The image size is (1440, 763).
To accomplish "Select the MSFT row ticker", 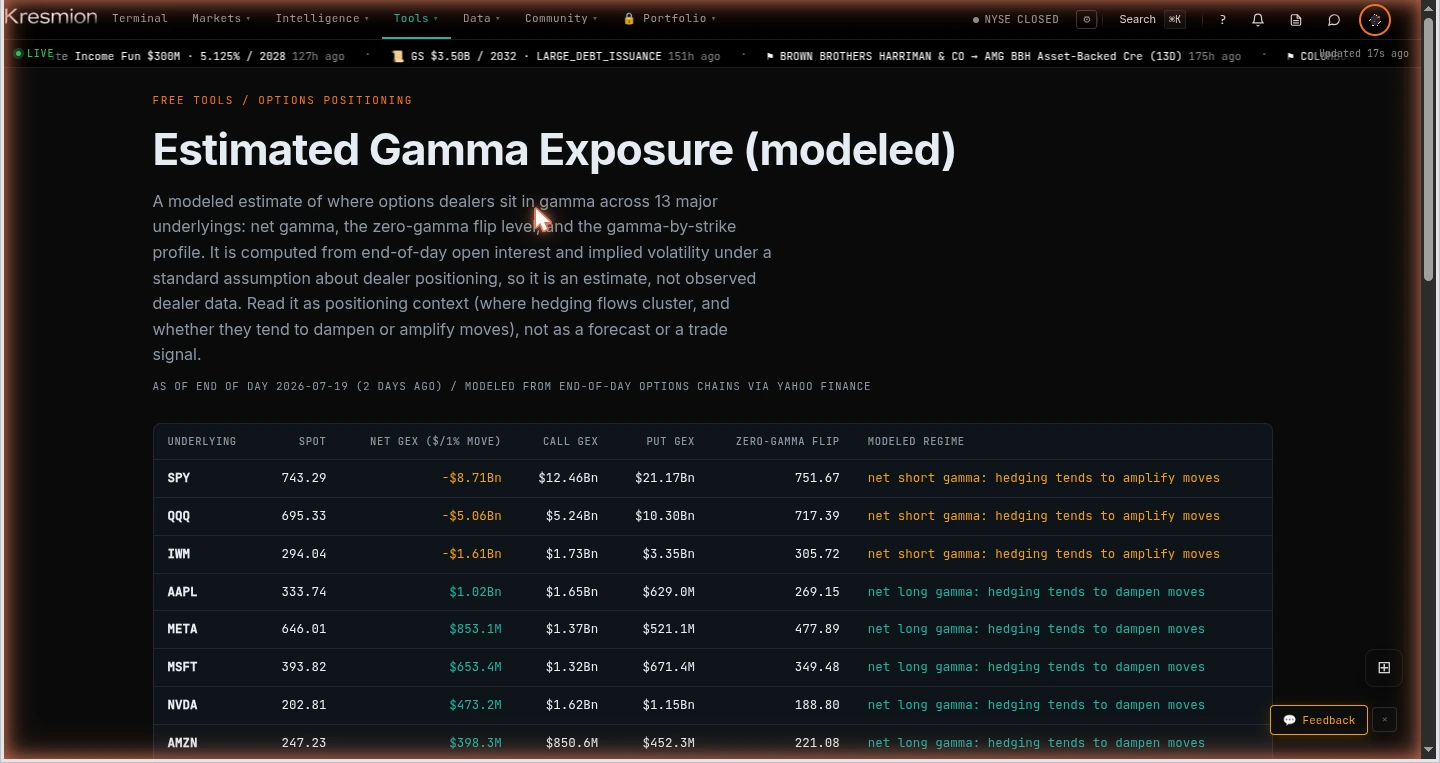I will (x=182, y=667).
